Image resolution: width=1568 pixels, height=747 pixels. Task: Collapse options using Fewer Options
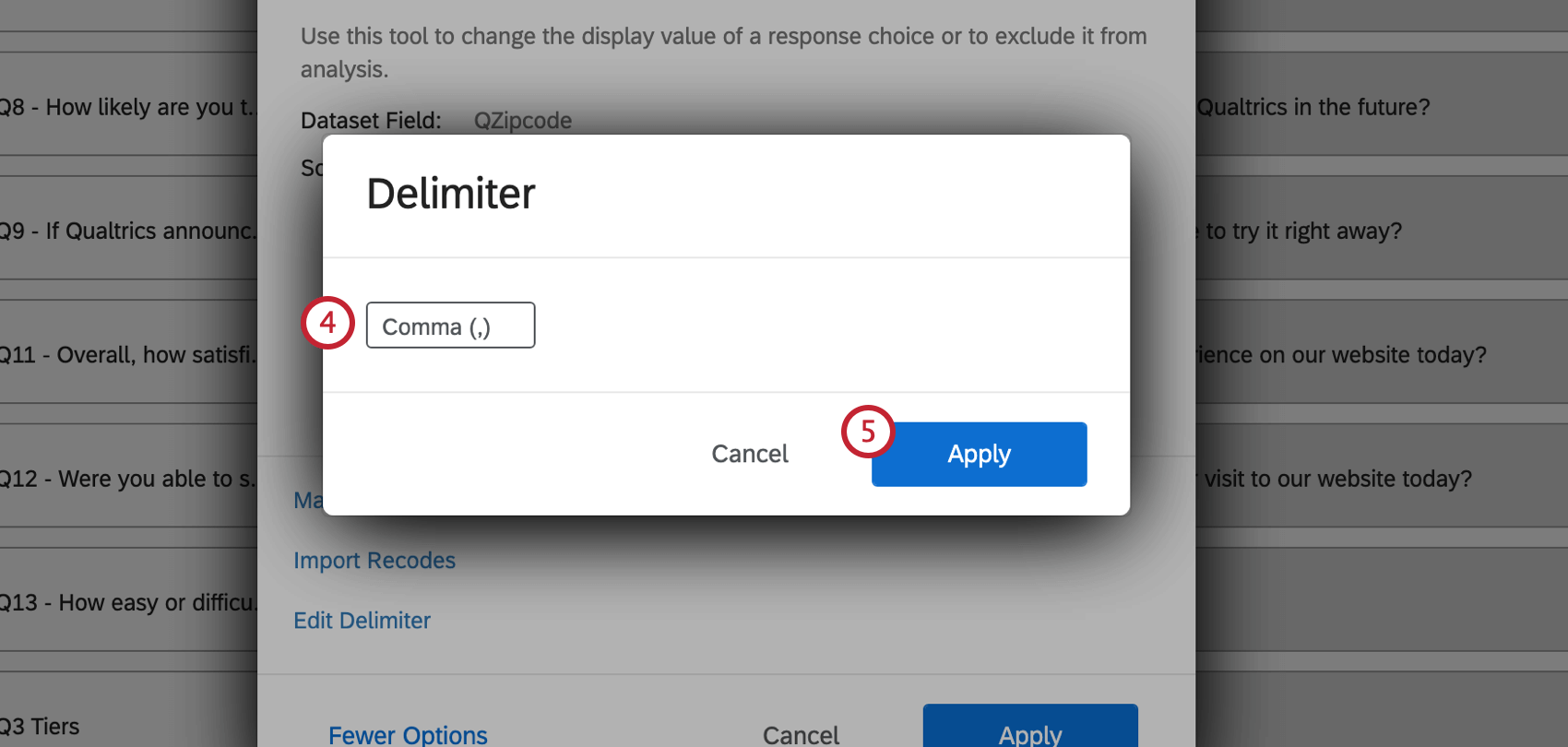[408, 733]
